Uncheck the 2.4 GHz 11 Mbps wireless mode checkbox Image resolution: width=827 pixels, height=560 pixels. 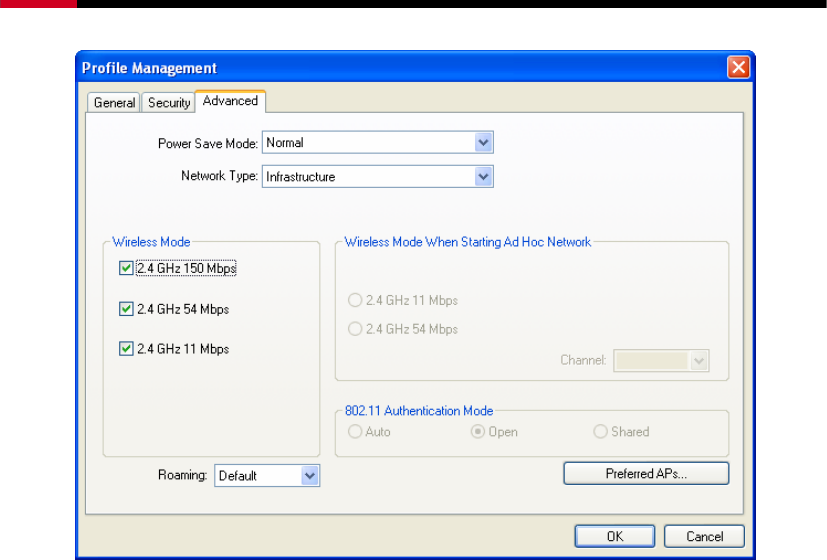[x=126, y=349]
